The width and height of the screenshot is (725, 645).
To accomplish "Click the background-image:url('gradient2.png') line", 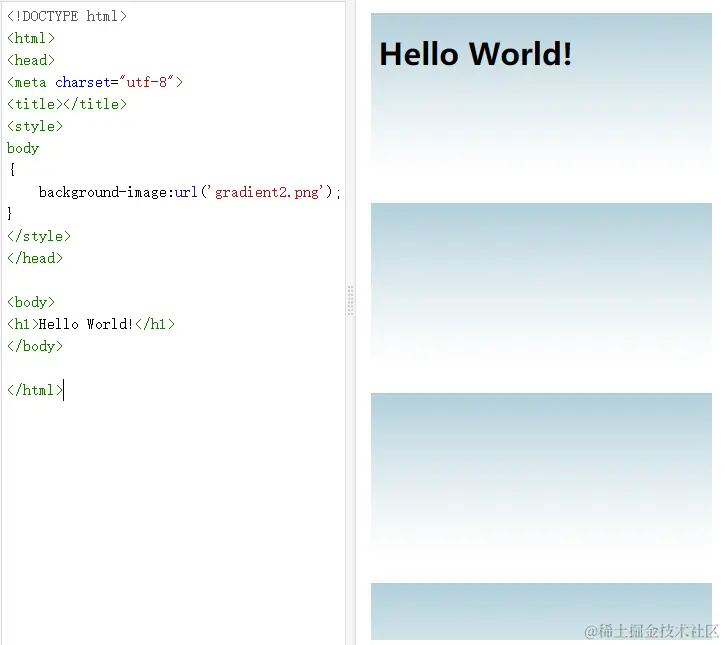I will [190, 192].
